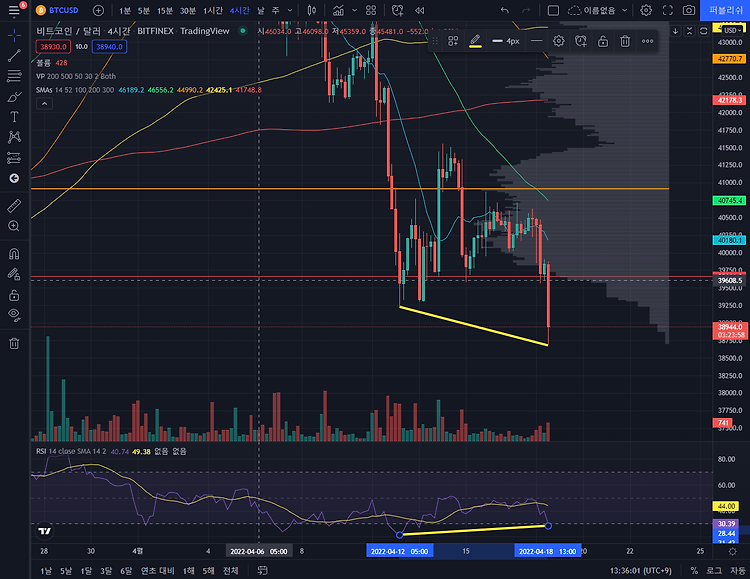Lock the selected line in floating toolbar
This screenshot has height=579, width=750.
tap(603, 41)
